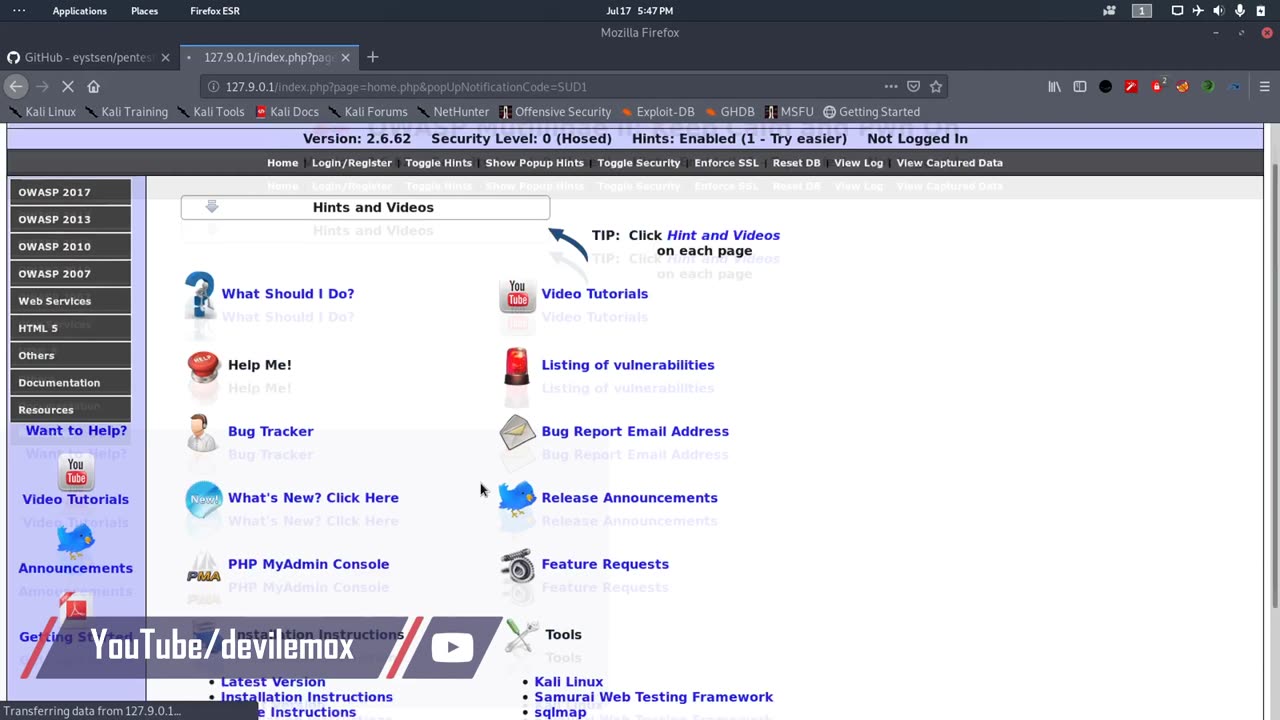Click the Twitter bird above Announcements in sidebar
The height and width of the screenshot is (720, 1280).
(76, 540)
